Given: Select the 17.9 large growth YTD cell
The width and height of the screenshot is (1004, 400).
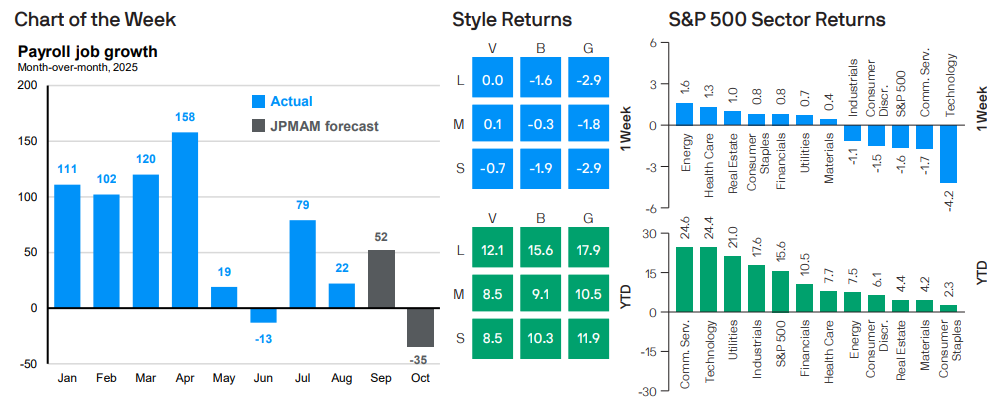Looking at the screenshot, I should [592, 248].
